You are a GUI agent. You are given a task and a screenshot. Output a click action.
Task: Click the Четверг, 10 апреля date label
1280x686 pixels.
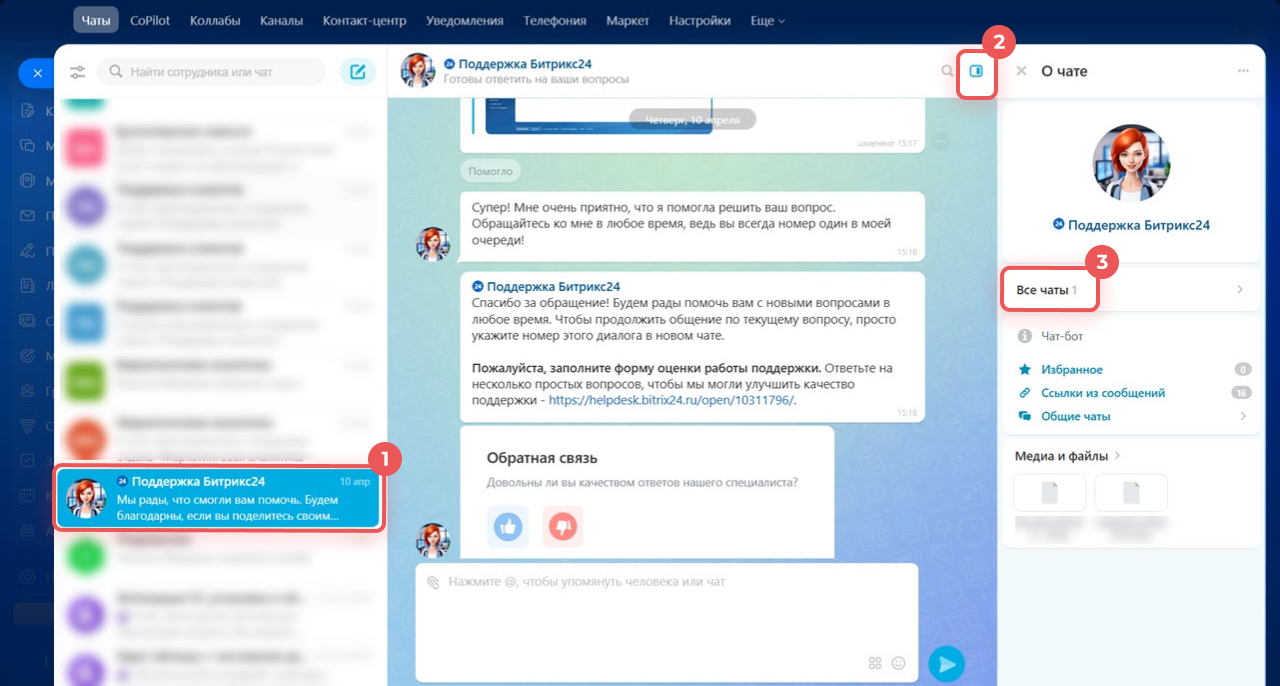[x=692, y=119]
